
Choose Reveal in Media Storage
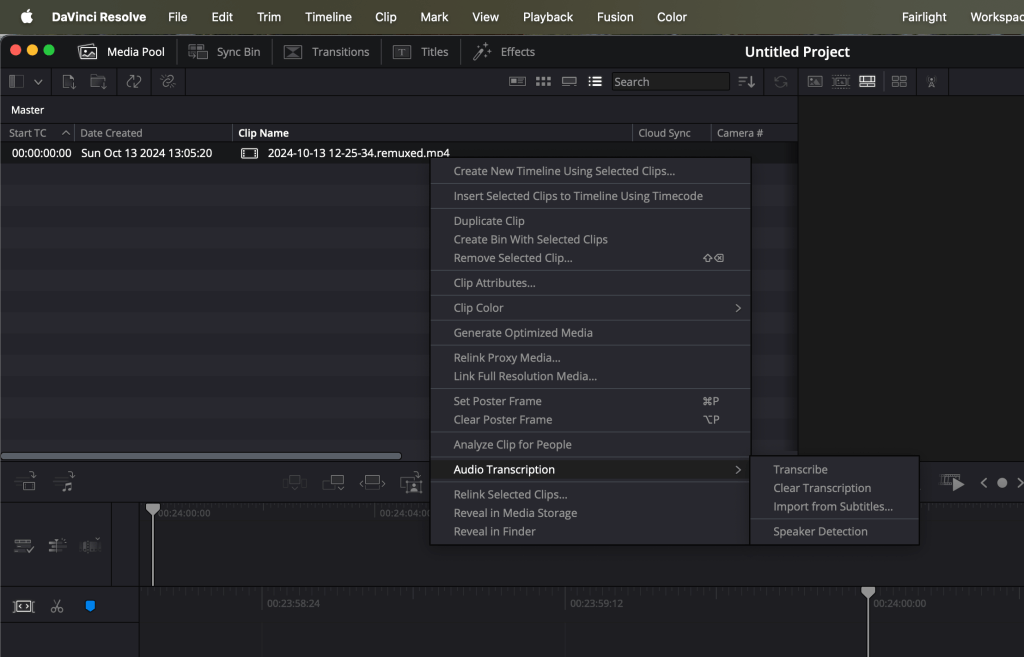[x=590, y=513]
